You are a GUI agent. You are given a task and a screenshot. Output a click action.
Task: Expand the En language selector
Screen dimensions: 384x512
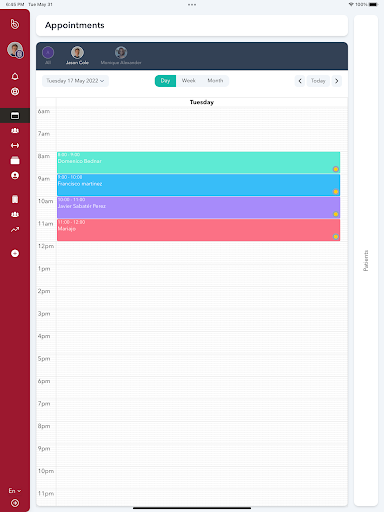(15, 491)
